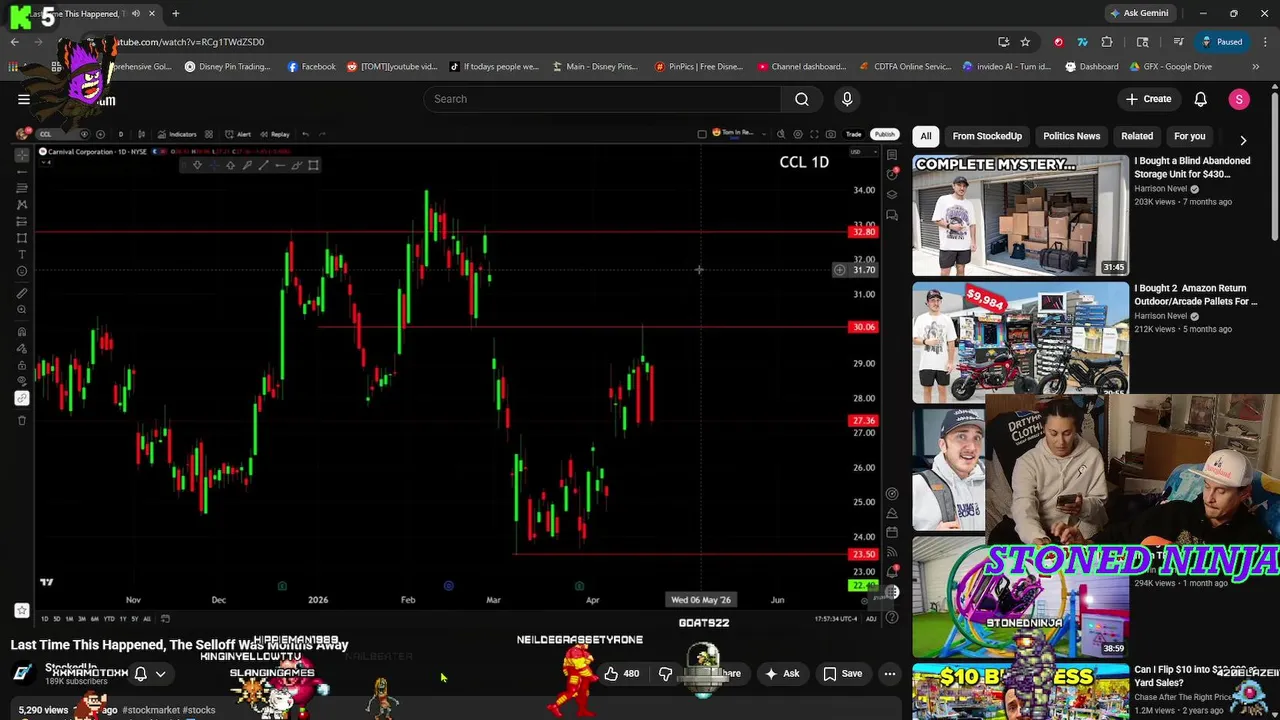Open Indicators in the chart toolbar

177,134
